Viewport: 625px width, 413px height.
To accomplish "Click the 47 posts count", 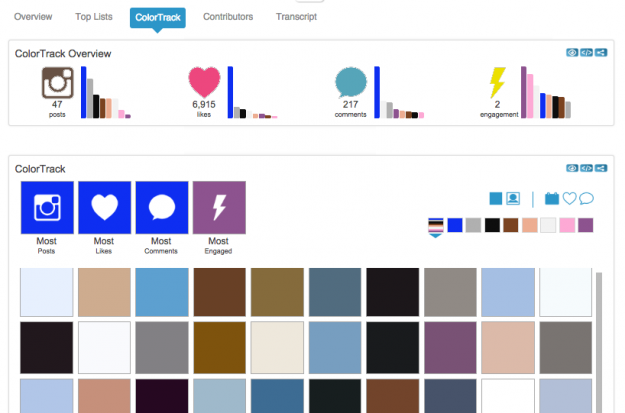I will click(x=57, y=104).
